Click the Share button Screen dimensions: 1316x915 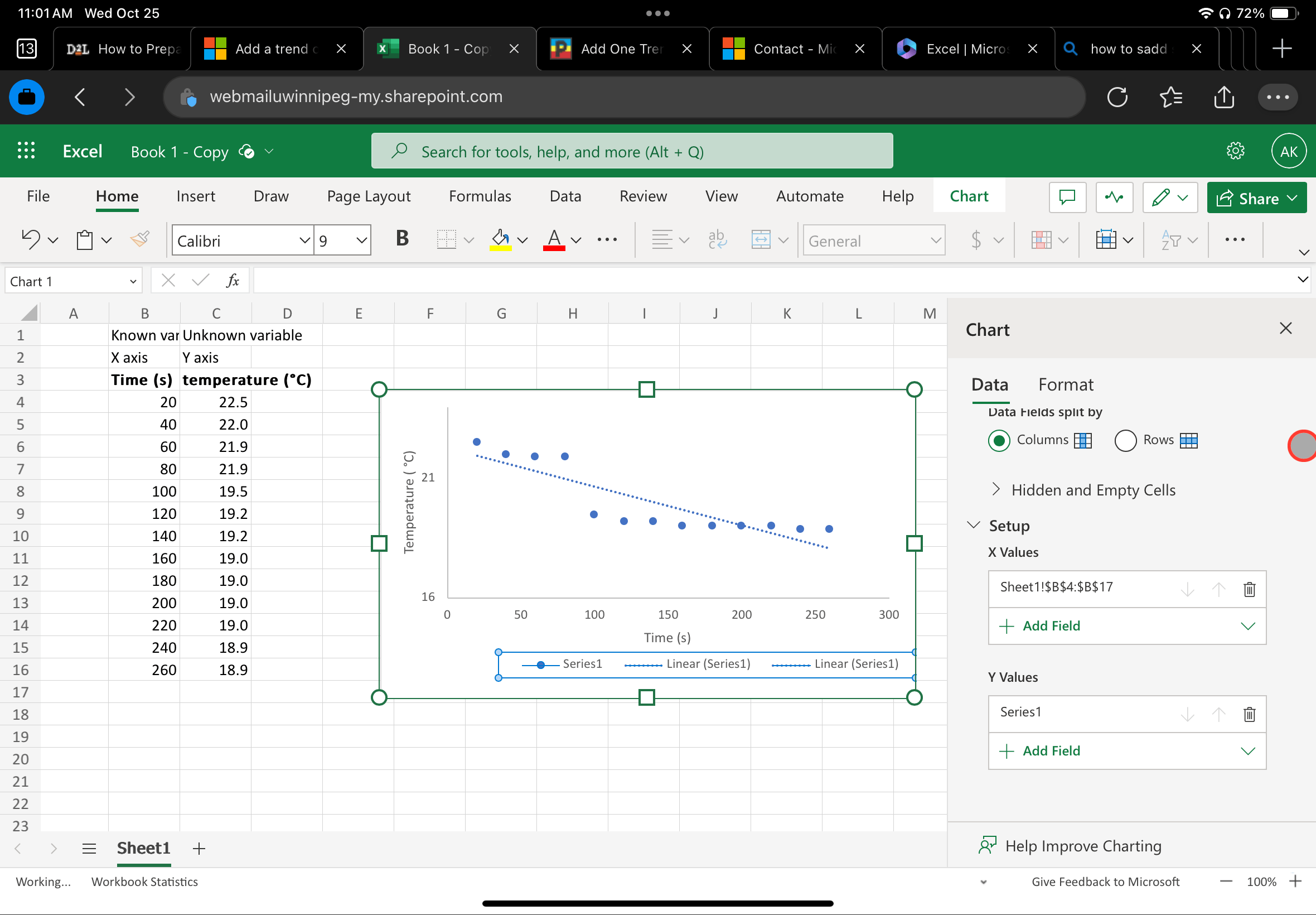(x=1256, y=198)
